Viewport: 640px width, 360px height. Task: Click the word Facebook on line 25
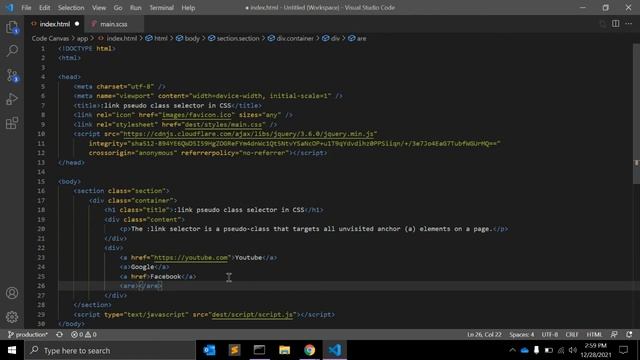[x=165, y=277]
